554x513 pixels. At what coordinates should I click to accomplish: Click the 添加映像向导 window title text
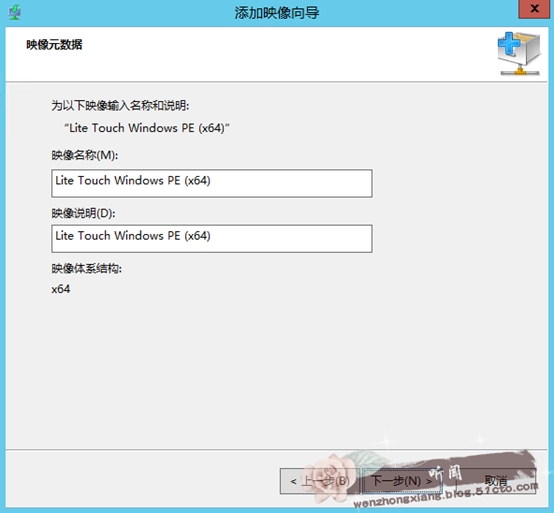[277, 13]
